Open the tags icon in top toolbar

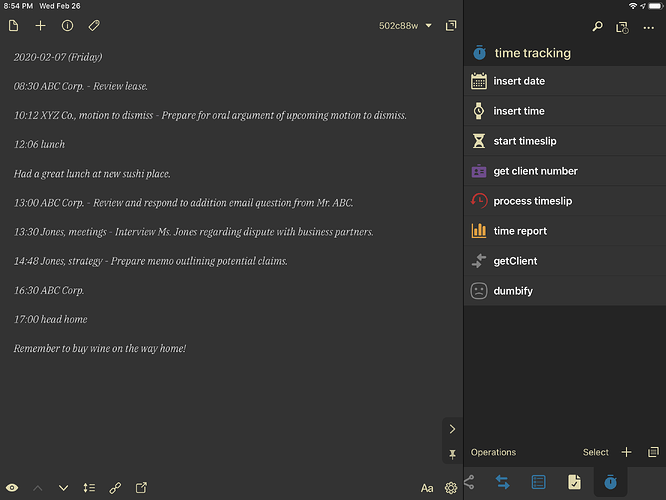[94, 26]
